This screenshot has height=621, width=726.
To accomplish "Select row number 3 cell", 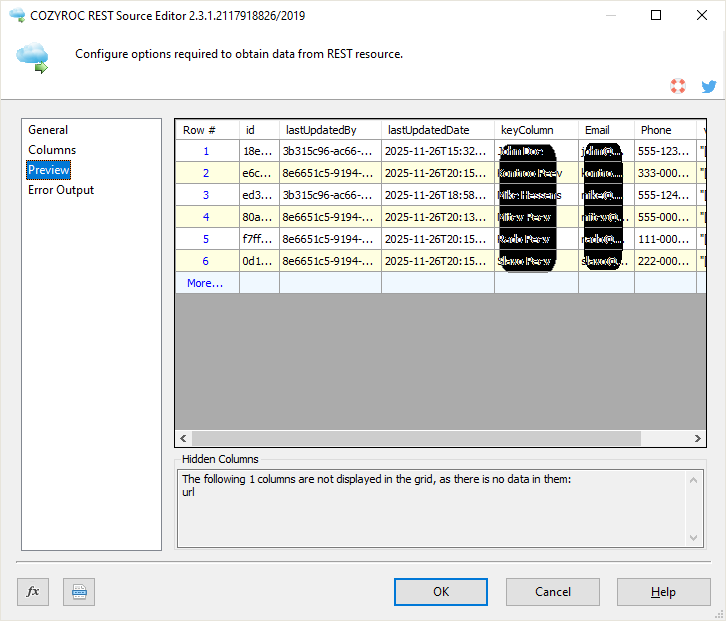I will click(207, 195).
